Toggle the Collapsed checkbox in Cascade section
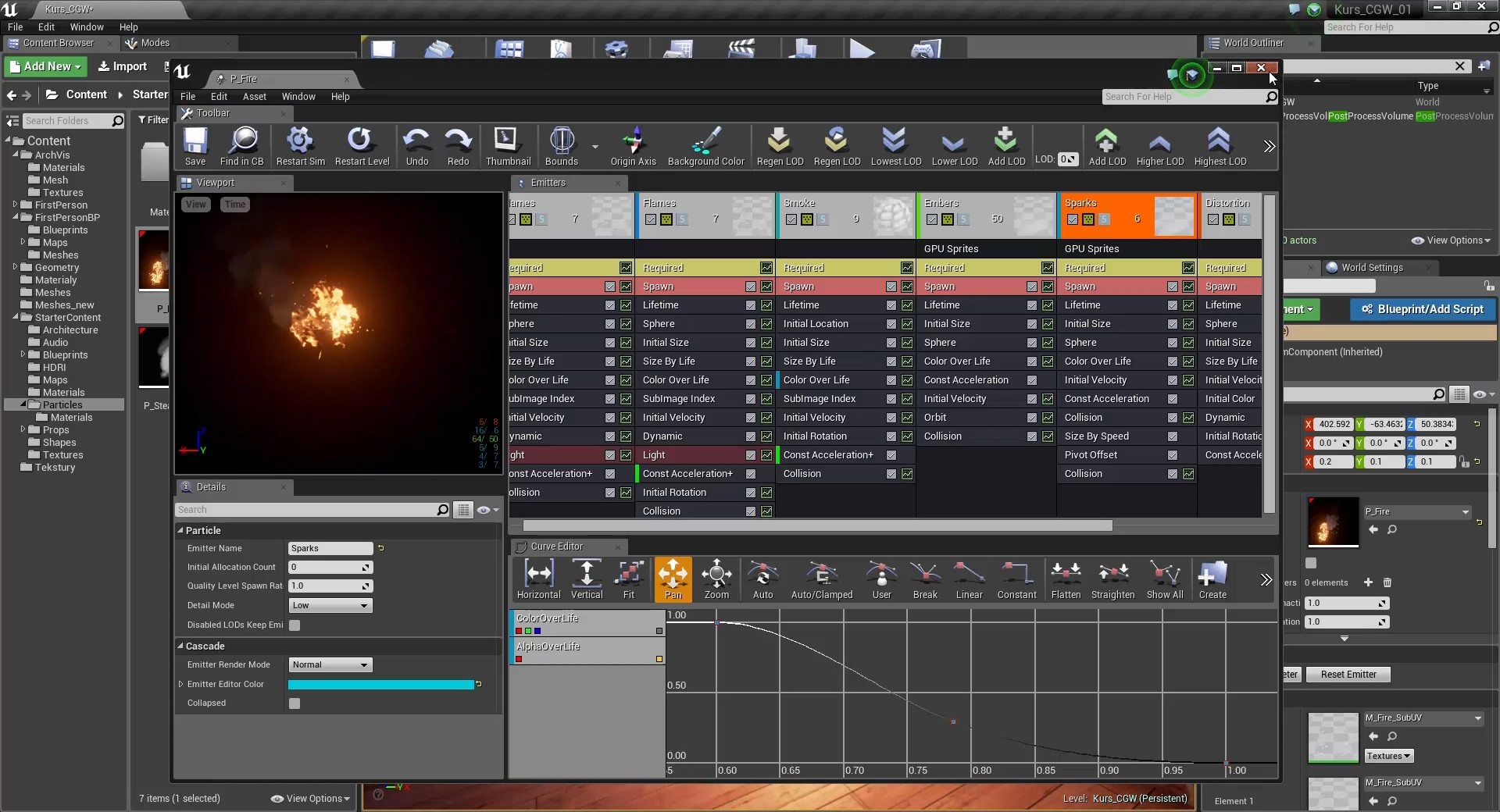This screenshot has width=1500, height=812. tap(295, 703)
